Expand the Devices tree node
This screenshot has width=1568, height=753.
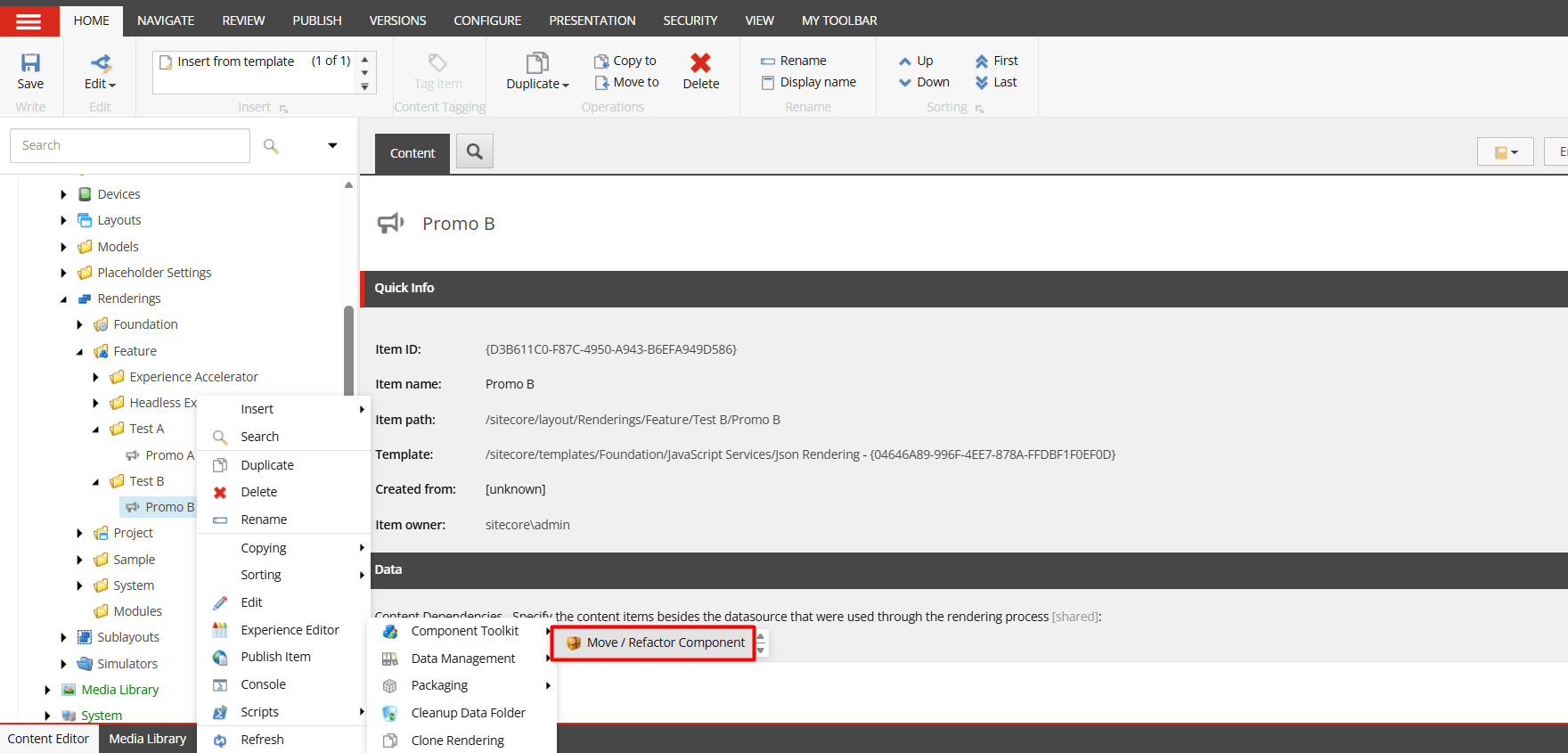click(63, 194)
